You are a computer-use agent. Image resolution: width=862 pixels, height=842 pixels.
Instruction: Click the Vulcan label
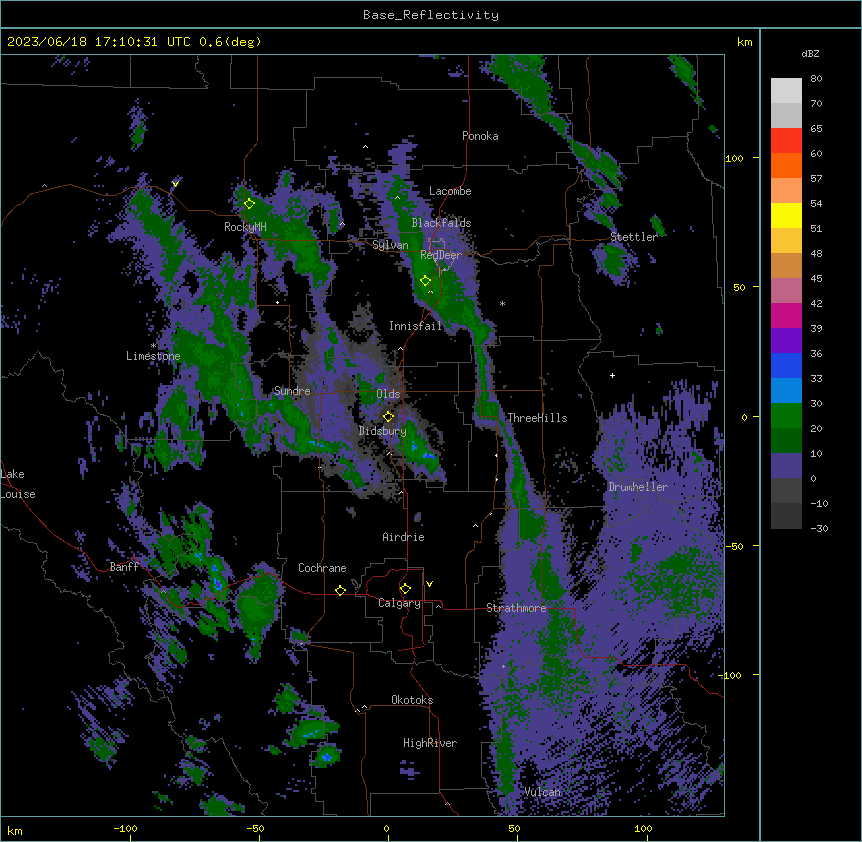542,792
